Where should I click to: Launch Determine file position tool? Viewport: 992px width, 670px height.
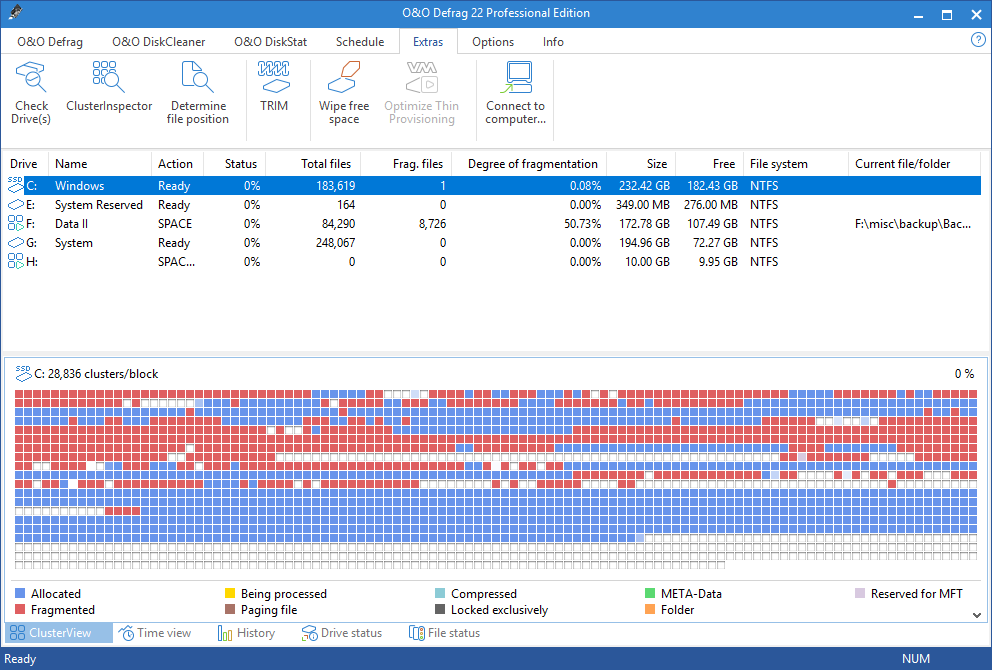(x=198, y=93)
